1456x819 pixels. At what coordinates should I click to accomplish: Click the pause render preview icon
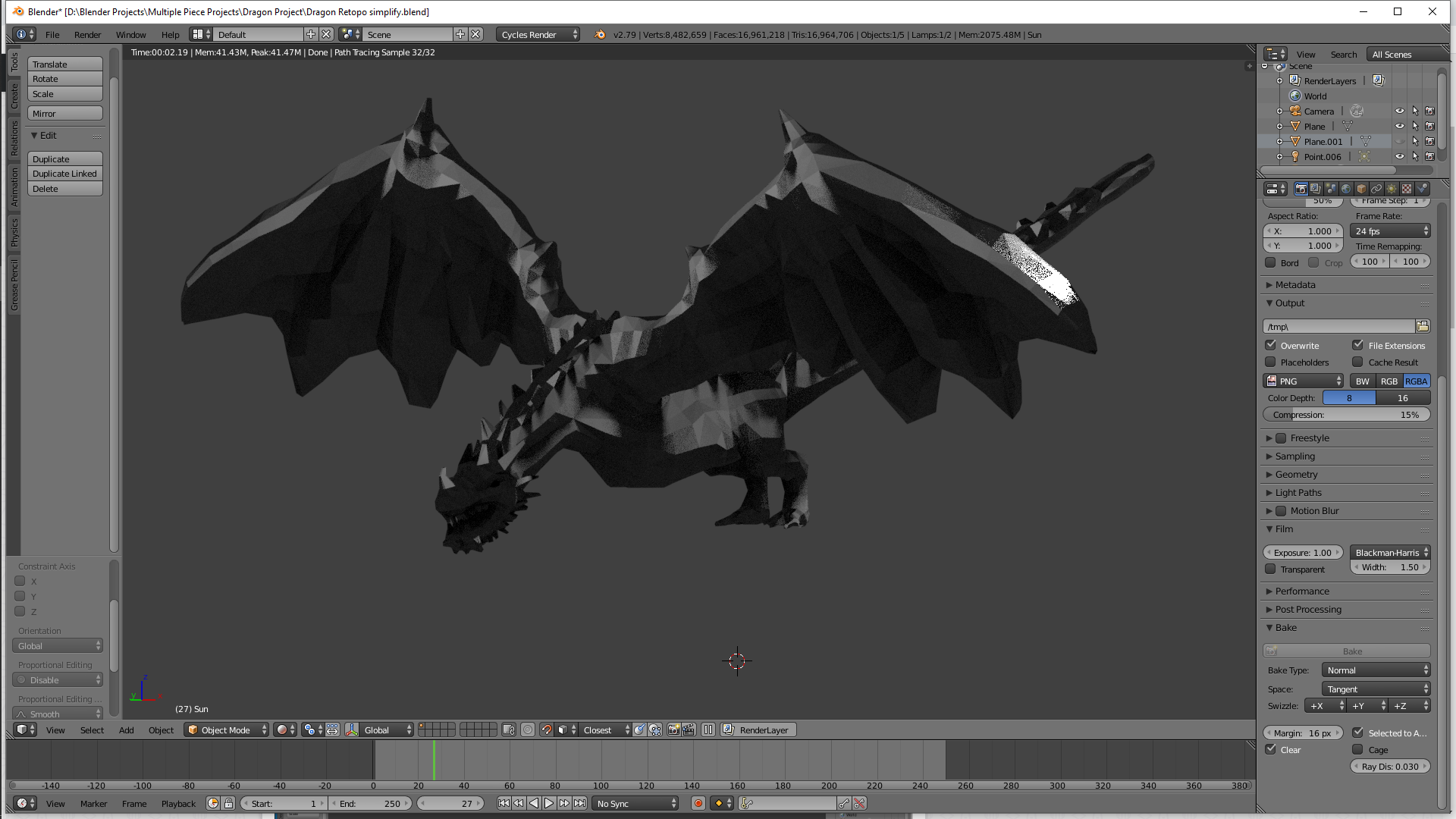708,730
